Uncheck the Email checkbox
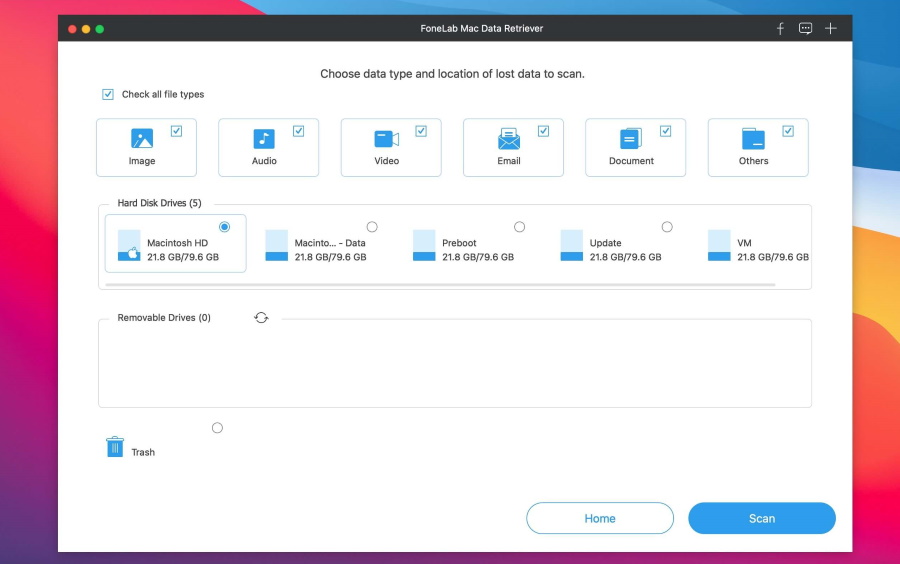Viewport: 900px width, 564px height. coord(543,131)
